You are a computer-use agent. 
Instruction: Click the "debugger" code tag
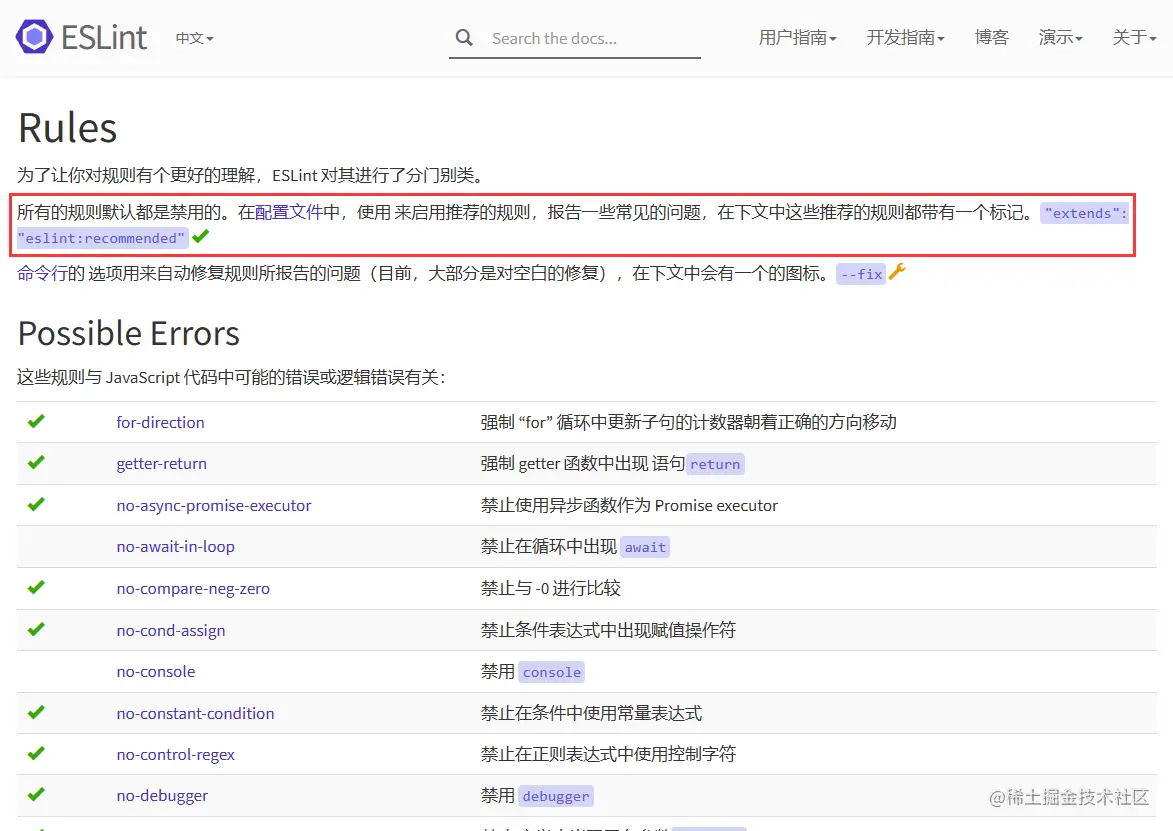click(556, 796)
